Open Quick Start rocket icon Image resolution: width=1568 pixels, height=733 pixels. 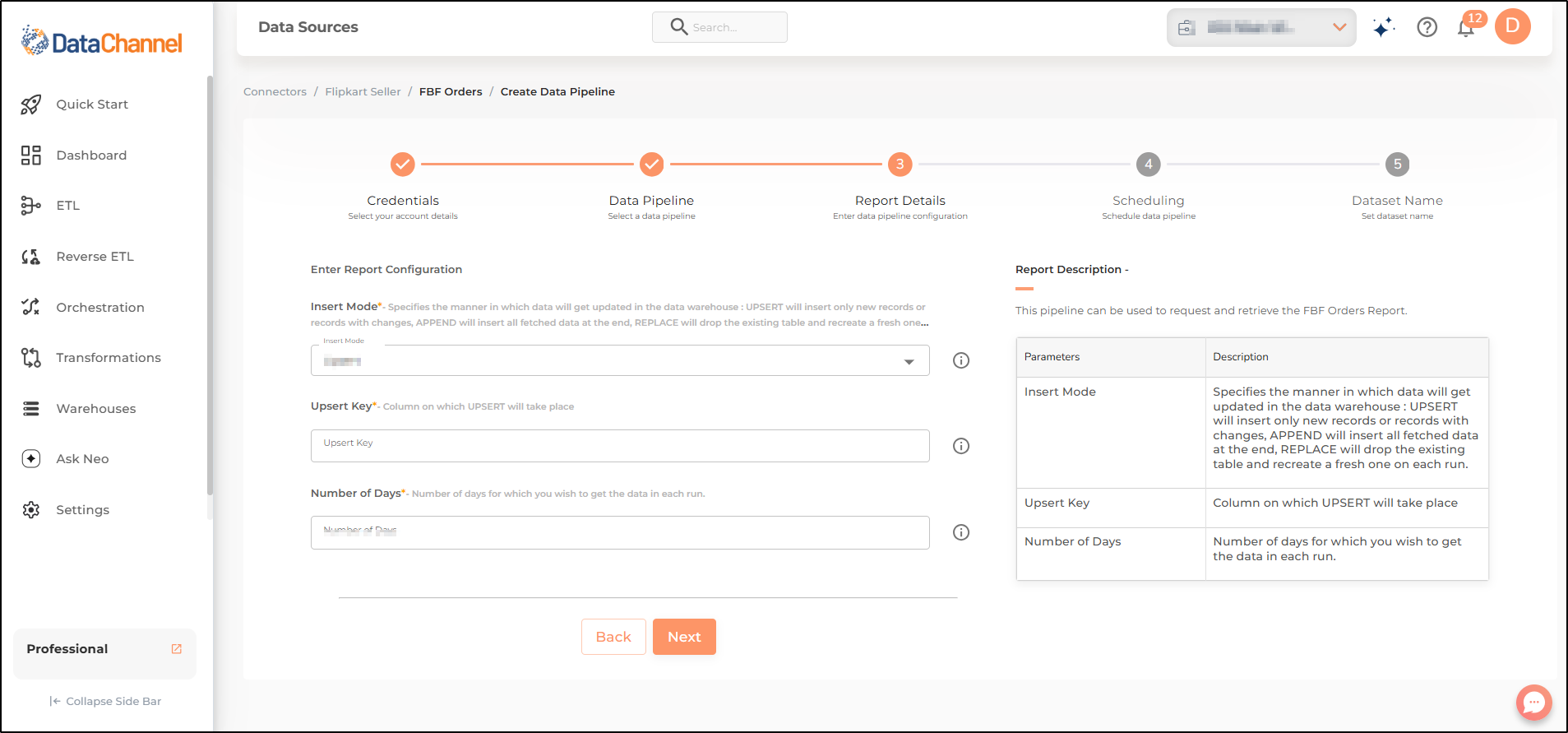click(31, 104)
